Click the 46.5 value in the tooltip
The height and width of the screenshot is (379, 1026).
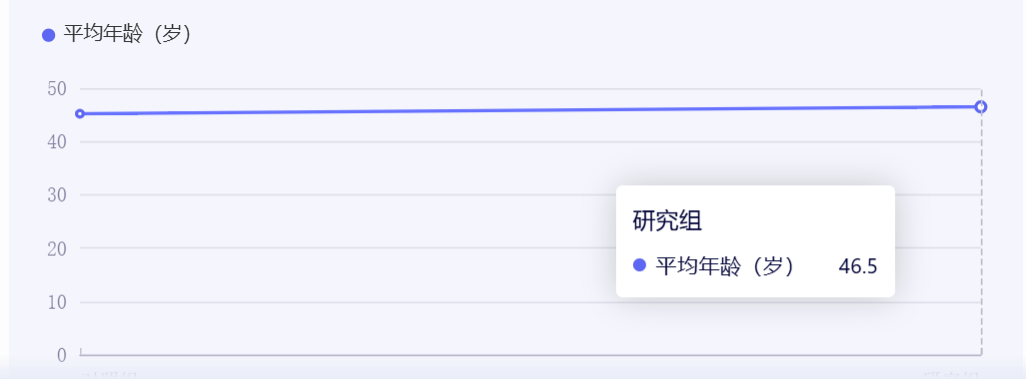858,266
